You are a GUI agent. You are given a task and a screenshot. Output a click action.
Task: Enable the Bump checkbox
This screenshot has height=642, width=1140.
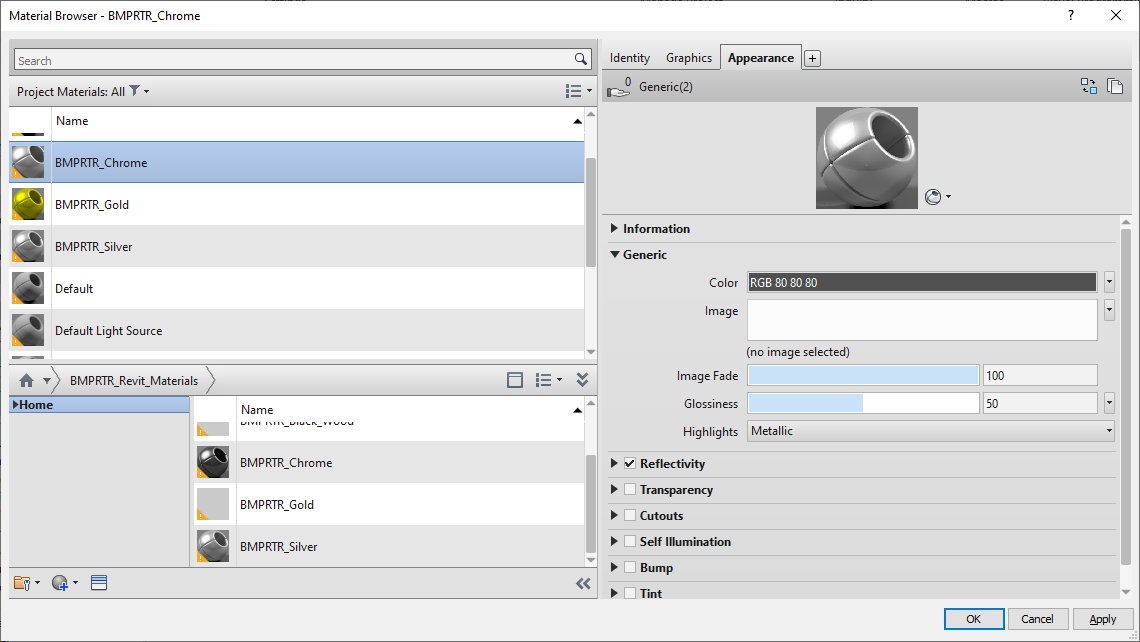630,568
